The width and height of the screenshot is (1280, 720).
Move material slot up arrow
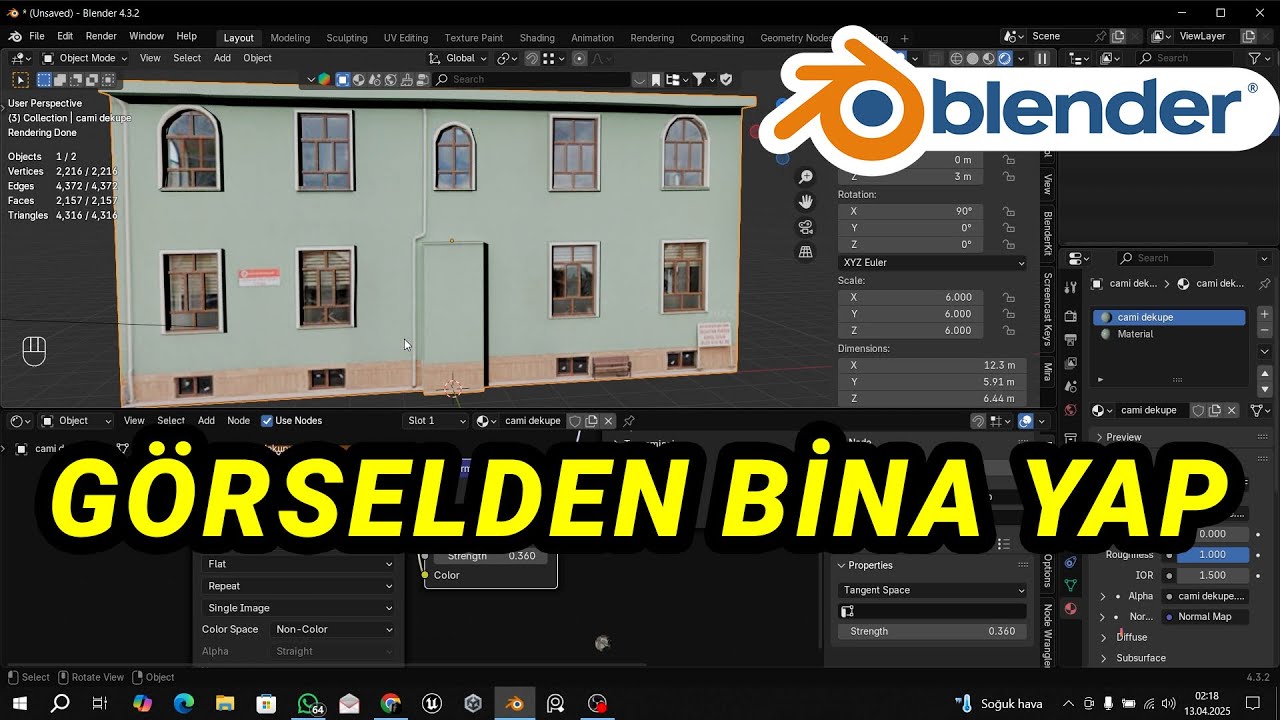pos(1264,373)
